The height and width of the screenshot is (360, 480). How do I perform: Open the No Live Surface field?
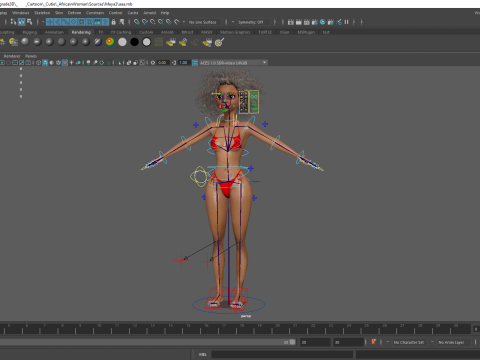click(x=204, y=22)
